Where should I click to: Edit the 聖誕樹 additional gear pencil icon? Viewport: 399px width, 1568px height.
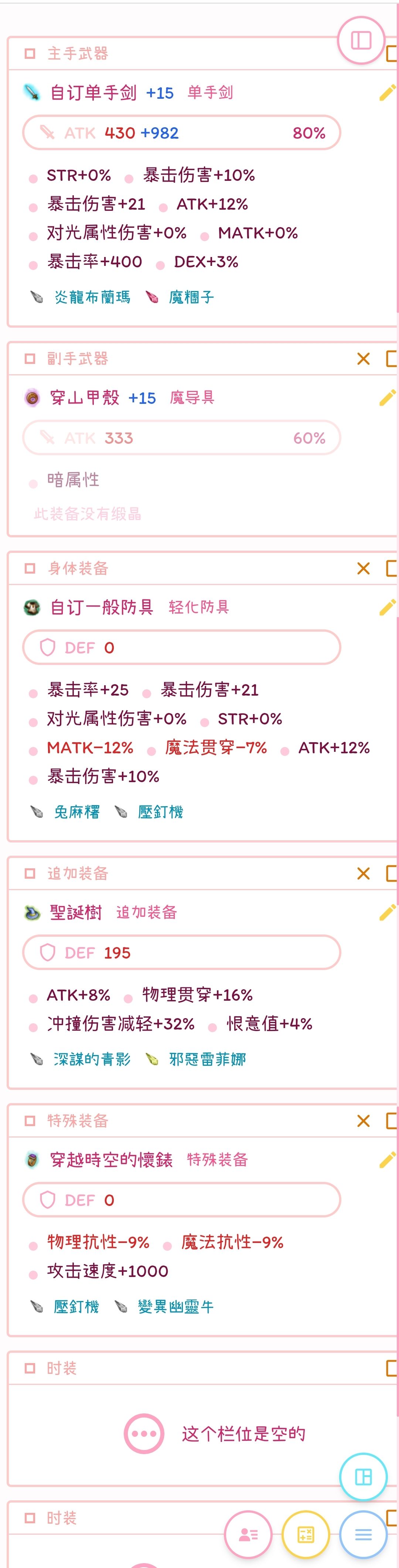pos(387,912)
